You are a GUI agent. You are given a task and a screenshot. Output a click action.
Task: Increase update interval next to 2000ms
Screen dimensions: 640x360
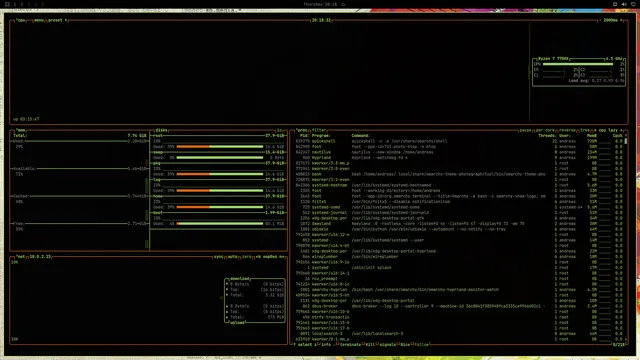click(x=621, y=20)
